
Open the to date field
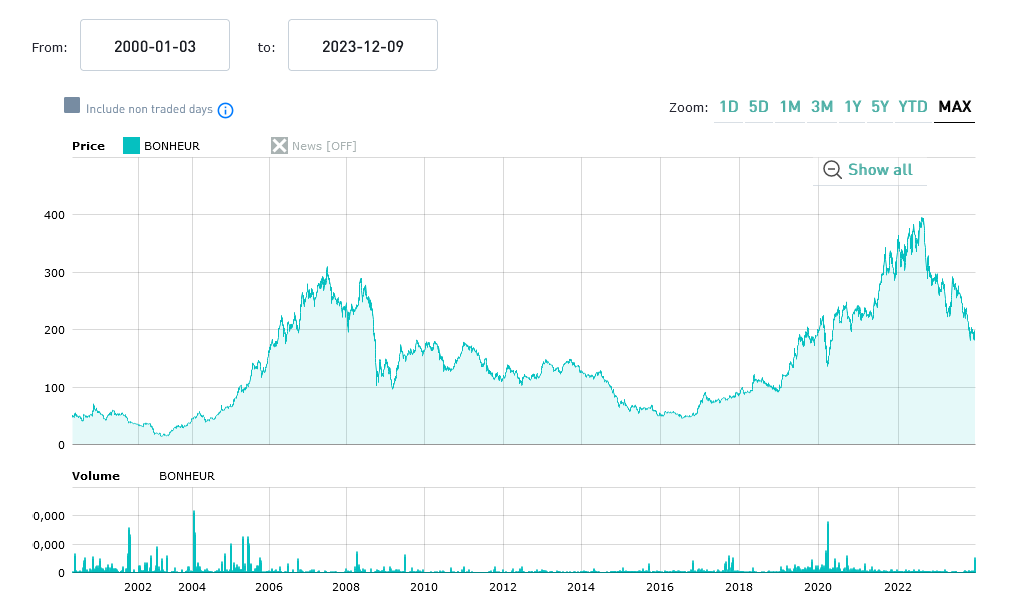(363, 45)
